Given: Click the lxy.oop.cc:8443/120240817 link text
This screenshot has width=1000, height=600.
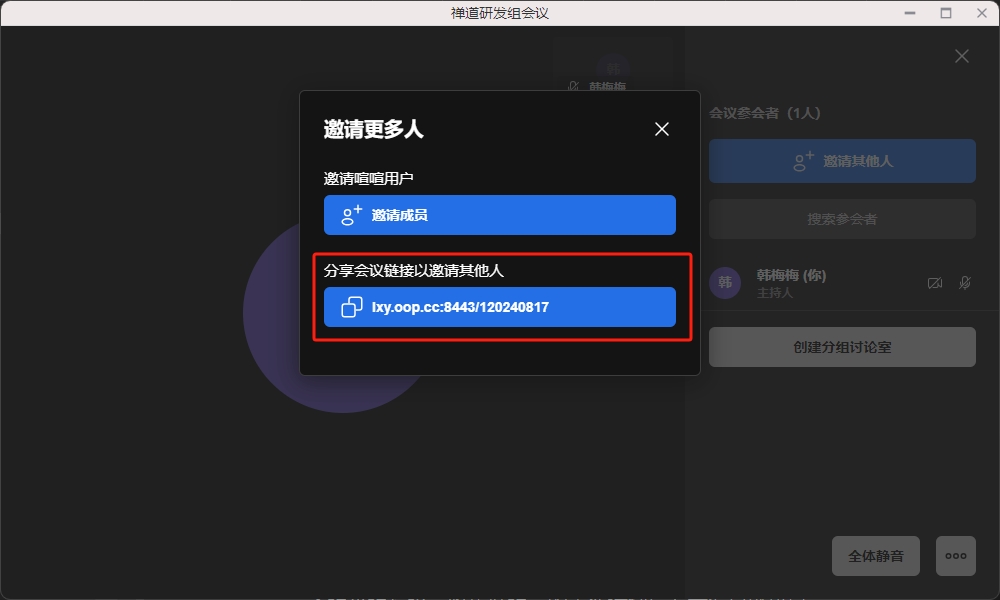Looking at the screenshot, I should click(460, 307).
